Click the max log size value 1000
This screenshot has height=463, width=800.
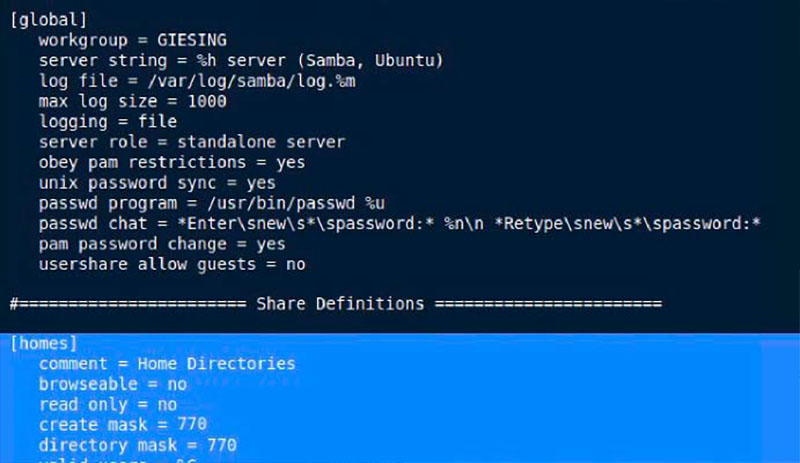[x=207, y=101]
